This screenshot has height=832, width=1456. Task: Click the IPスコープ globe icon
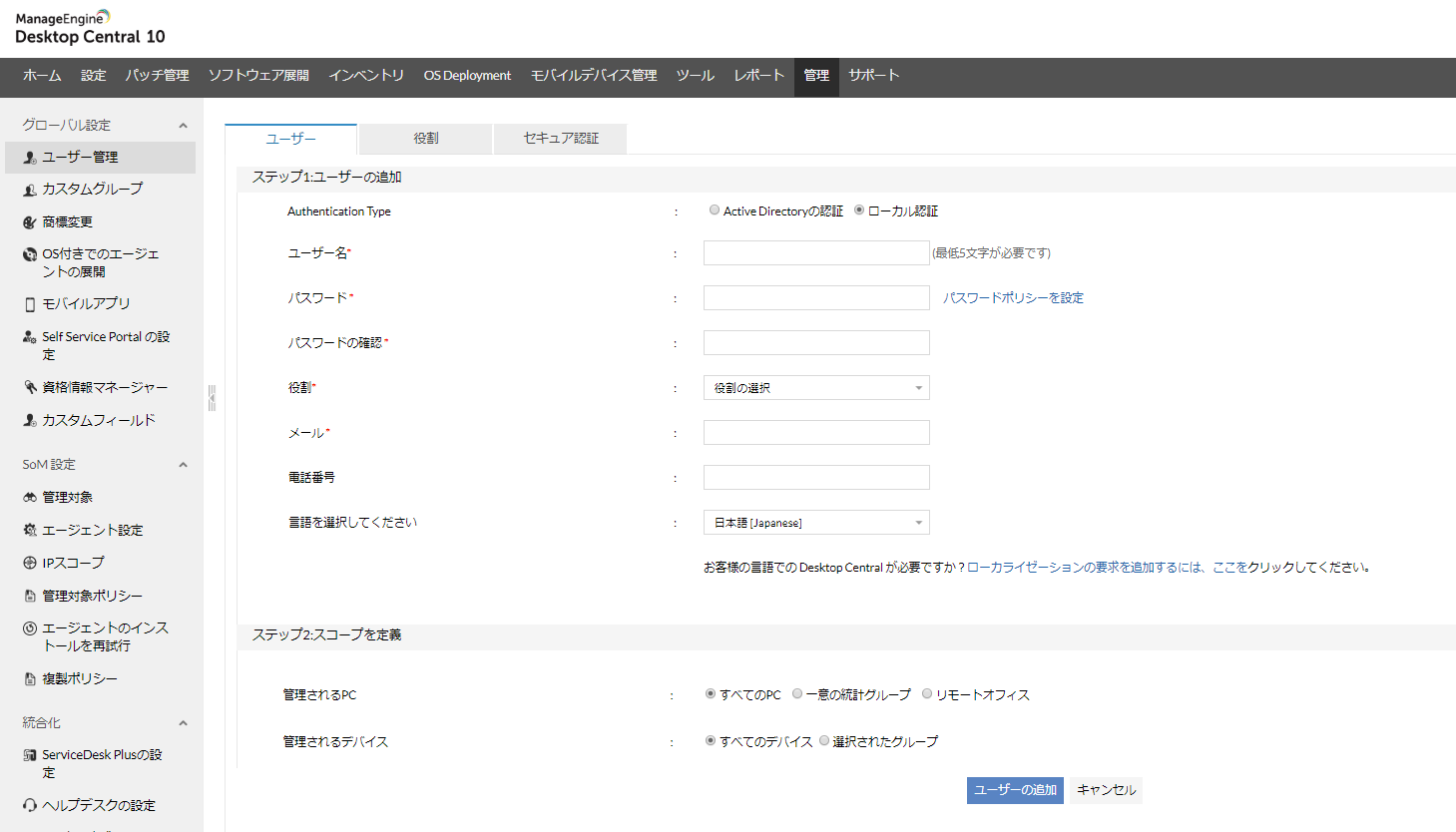[x=30, y=563]
